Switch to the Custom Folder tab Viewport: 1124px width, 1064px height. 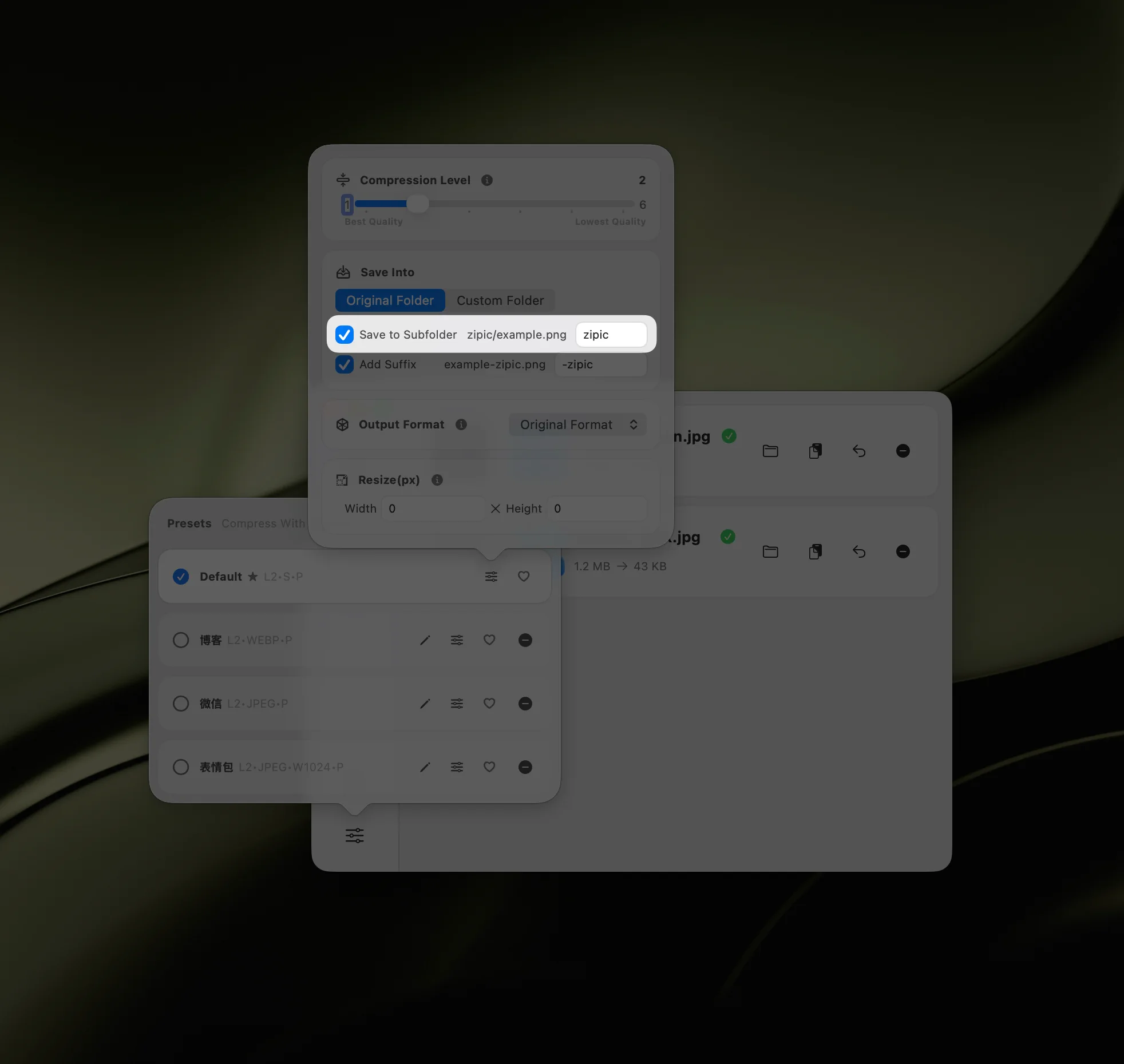pyautogui.click(x=500, y=300)
